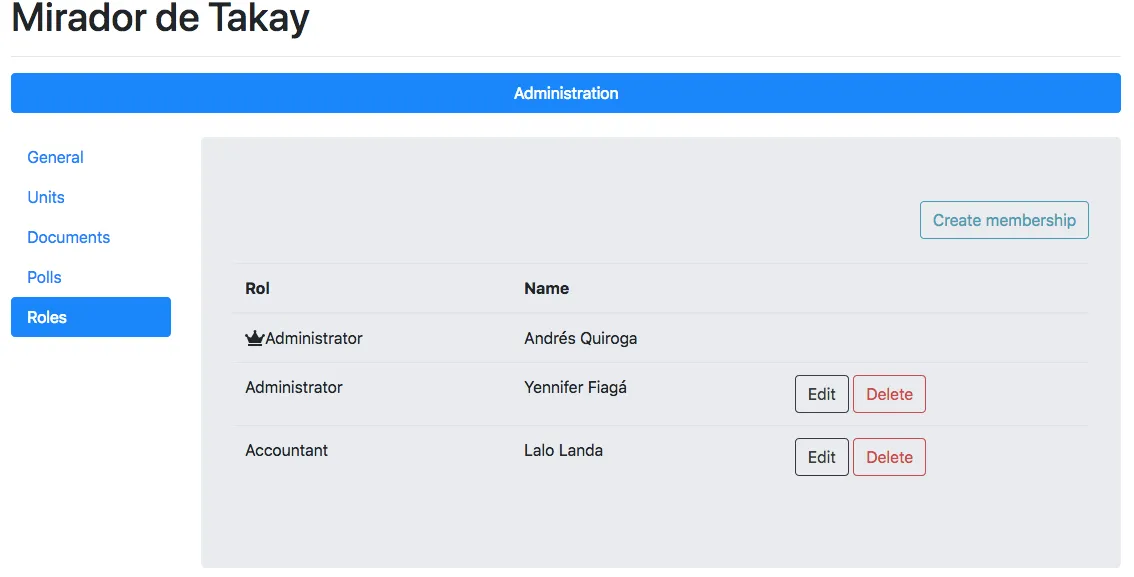
Task: Click Administrator role in Yennifer's row
Action: point(293,387)
